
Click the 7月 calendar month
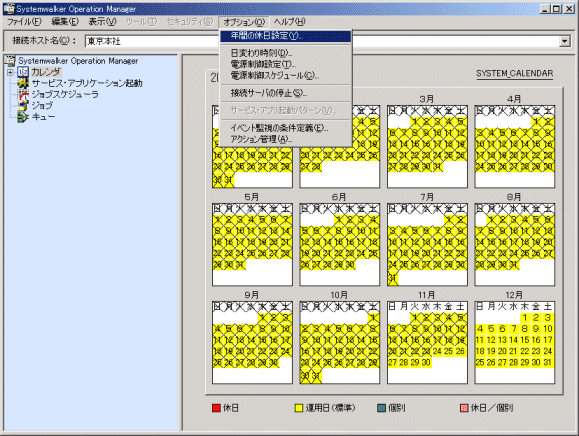tap(427, 244)
